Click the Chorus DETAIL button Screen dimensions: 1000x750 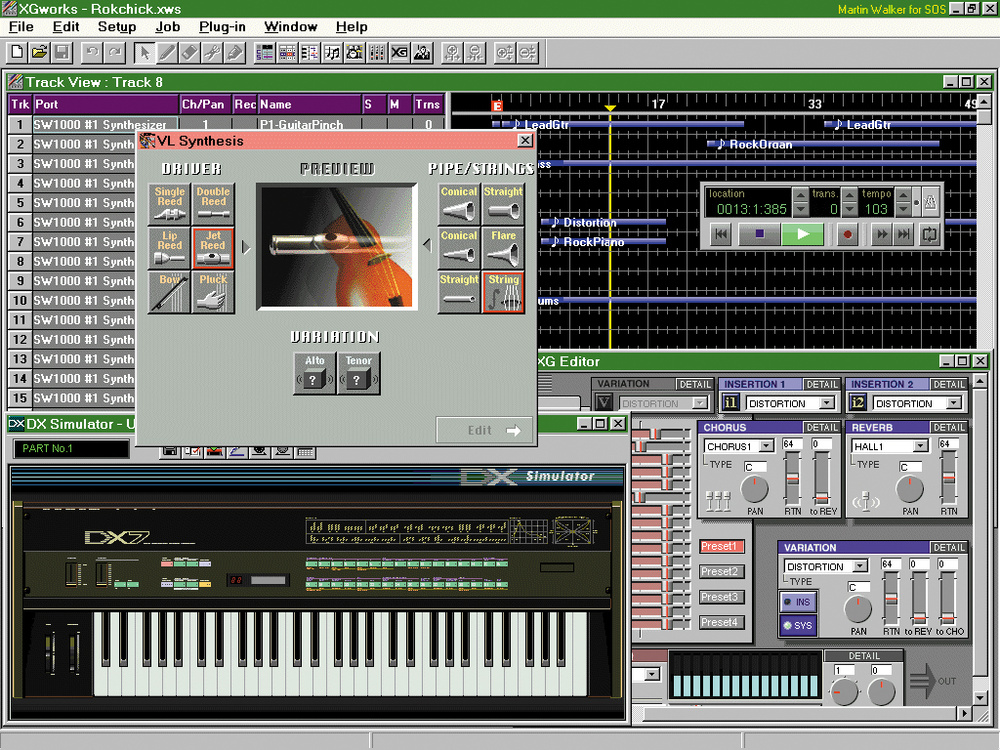pyautogui.click(x=821, y=428)
